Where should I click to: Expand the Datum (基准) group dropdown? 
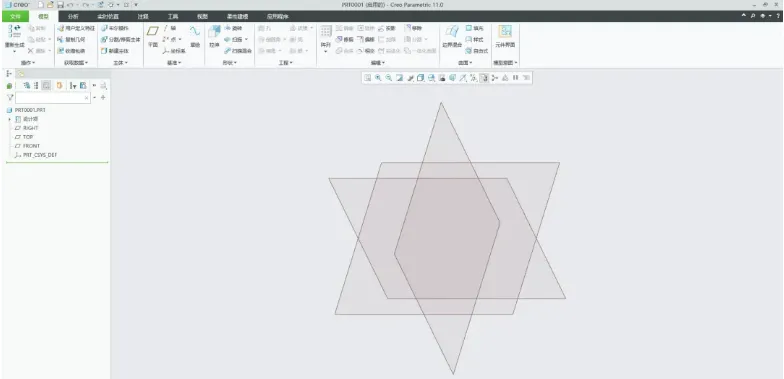tap(174, 63)
